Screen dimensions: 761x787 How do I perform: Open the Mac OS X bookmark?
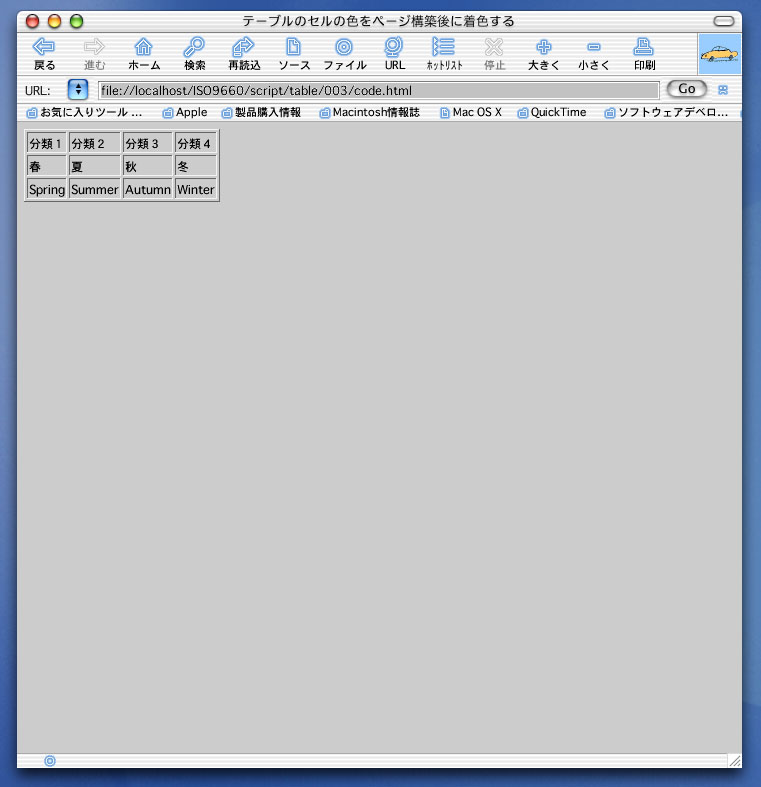(x=471, y=112)
